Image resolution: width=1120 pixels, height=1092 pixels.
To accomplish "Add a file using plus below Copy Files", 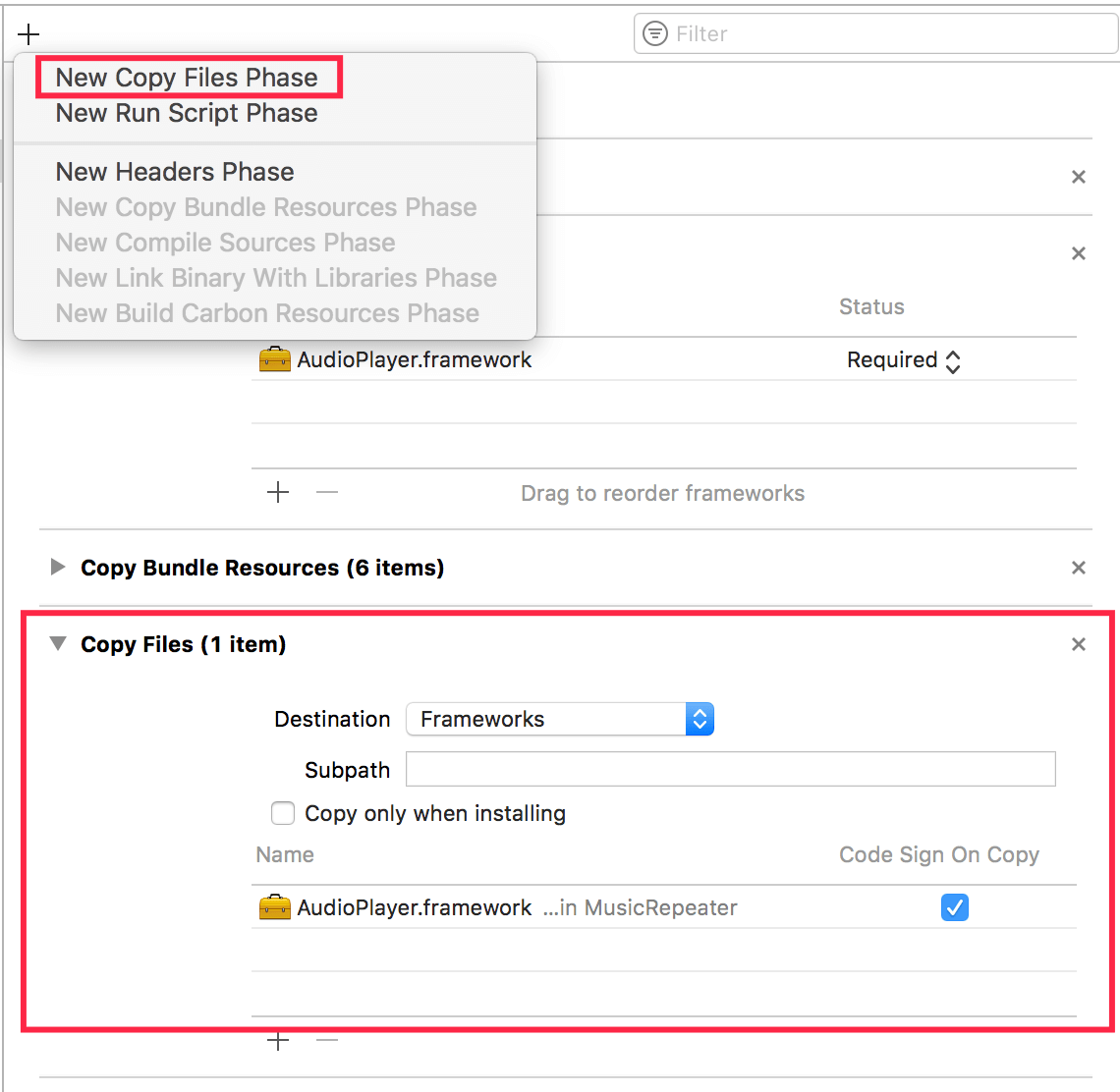I will [278, 1041].
